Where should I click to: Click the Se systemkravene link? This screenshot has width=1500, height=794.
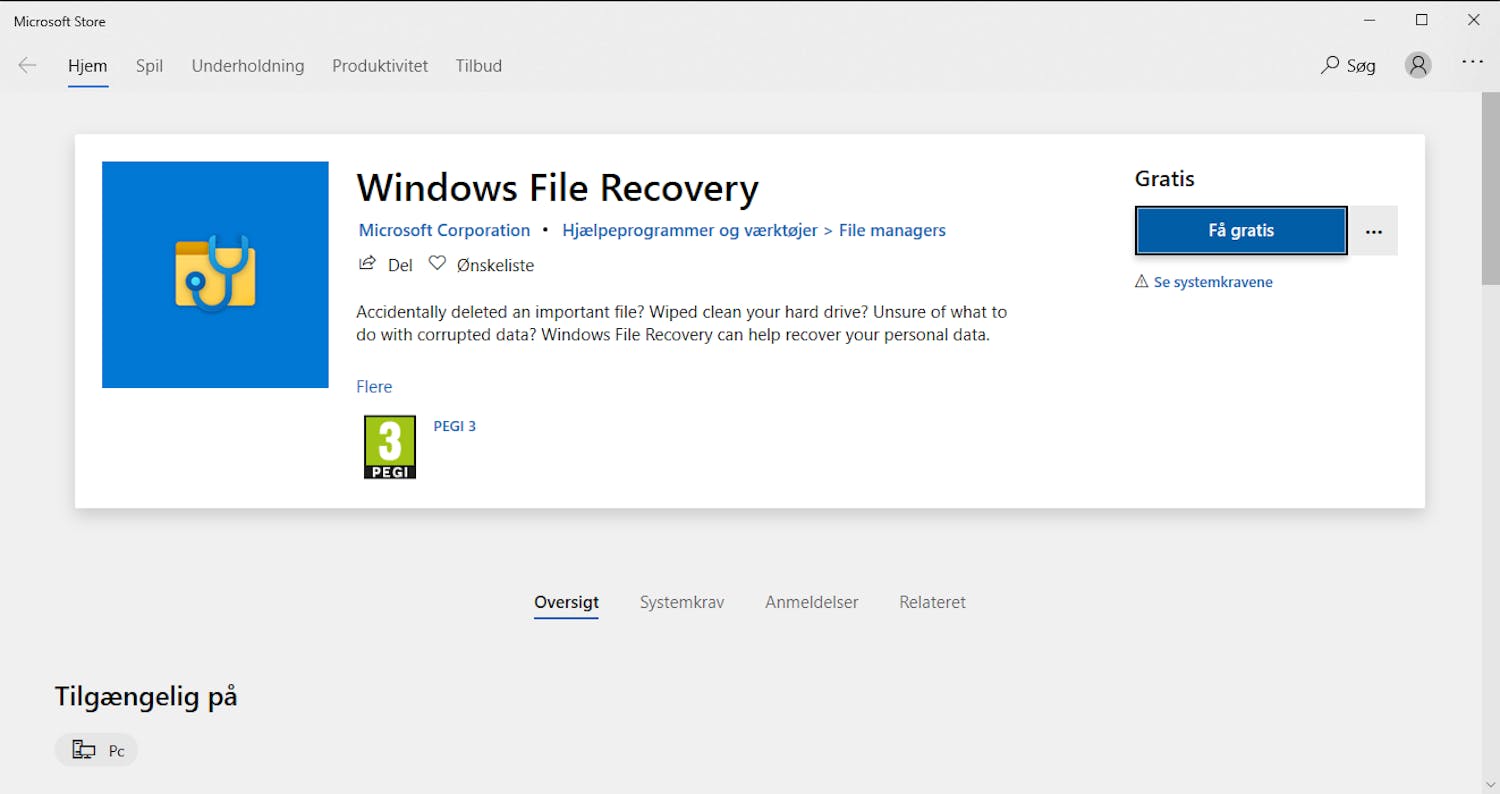click(x=1213, y=281)
